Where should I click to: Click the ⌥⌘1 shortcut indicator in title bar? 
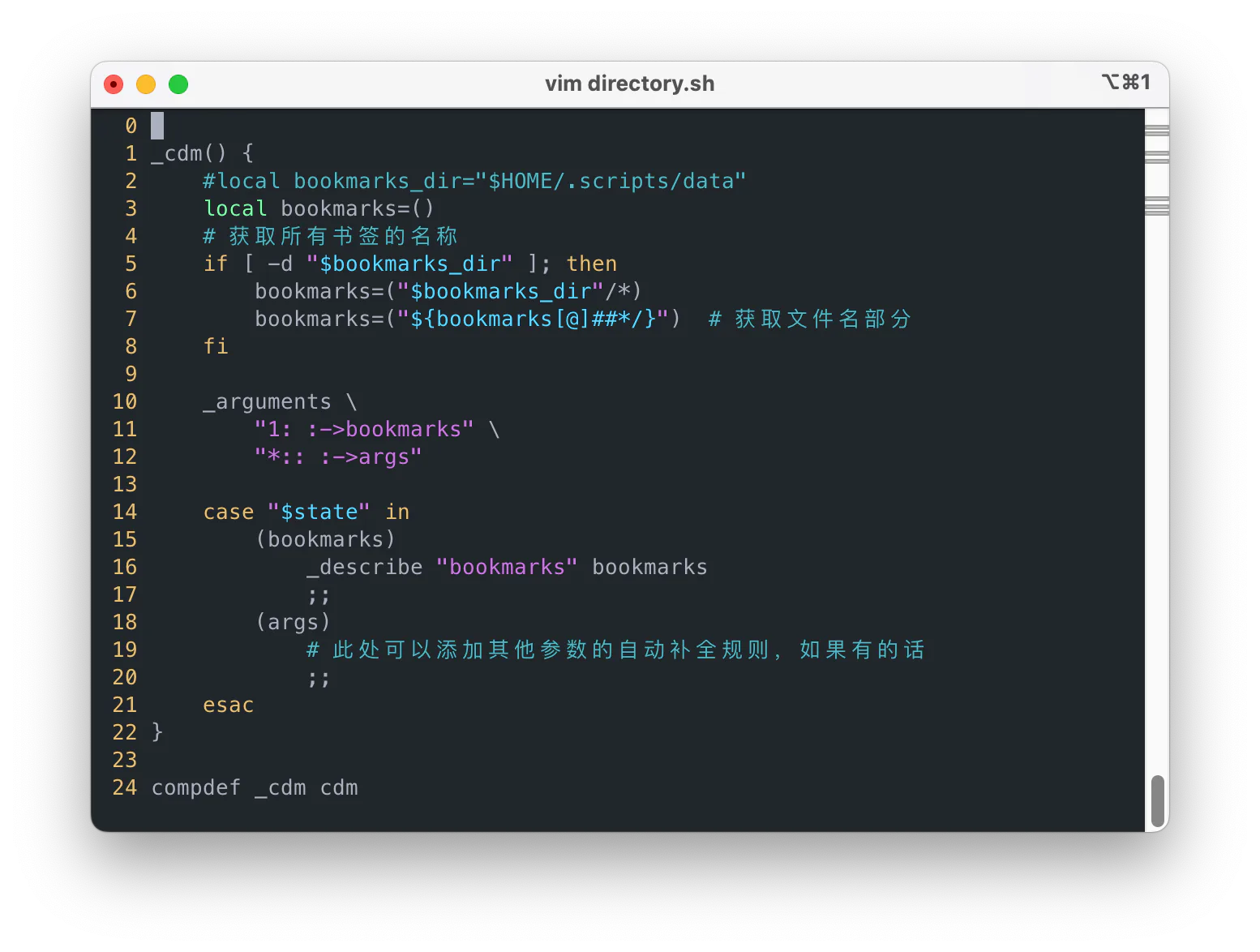[1126, 82]
